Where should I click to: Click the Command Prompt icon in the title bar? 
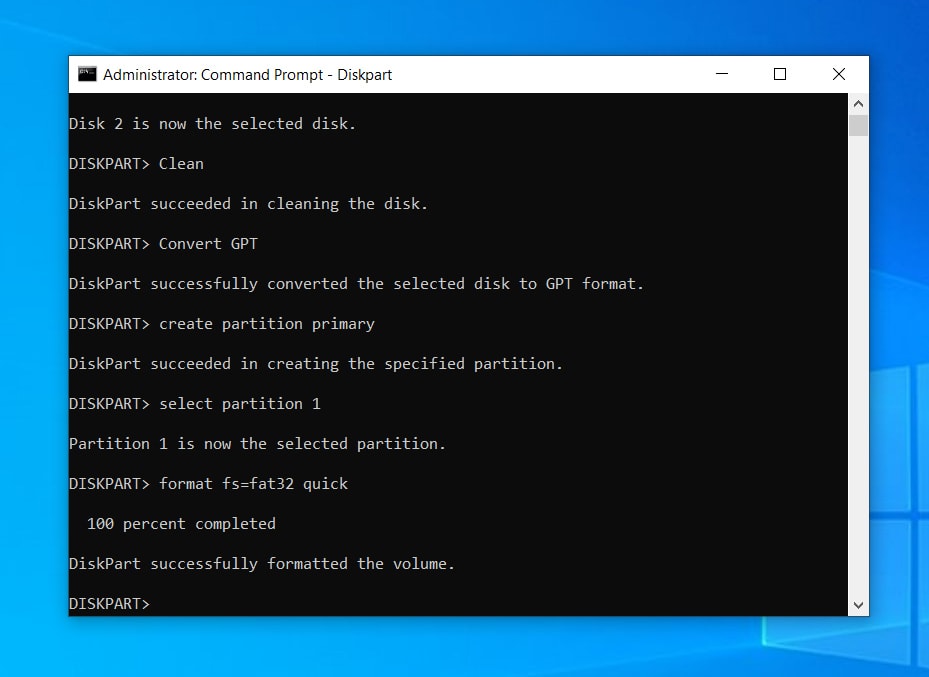86,74
